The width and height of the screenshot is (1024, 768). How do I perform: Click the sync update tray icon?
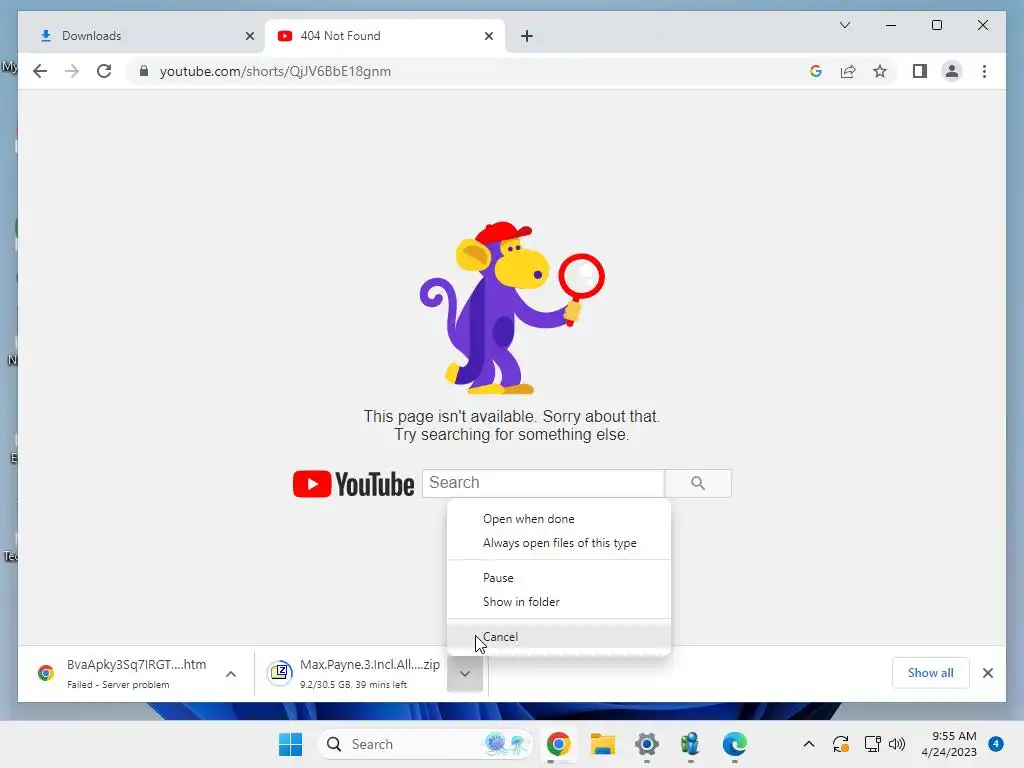[x=840, y=744]
